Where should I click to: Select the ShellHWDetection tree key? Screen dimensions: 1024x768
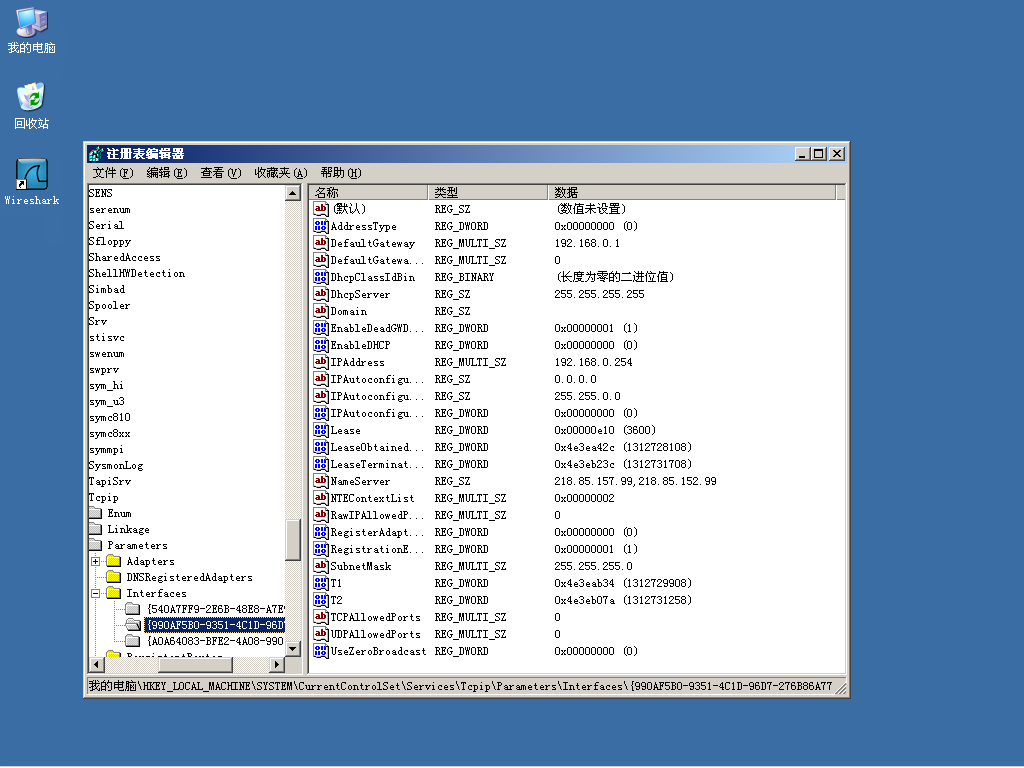[x=136, y=273]
